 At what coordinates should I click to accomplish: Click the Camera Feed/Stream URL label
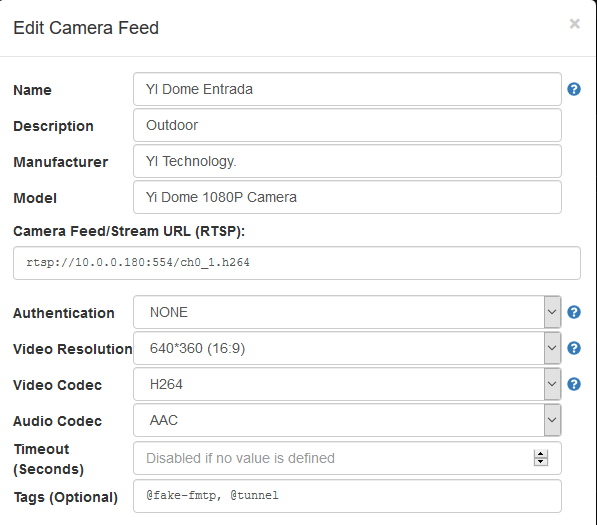(x=129, y=231)
